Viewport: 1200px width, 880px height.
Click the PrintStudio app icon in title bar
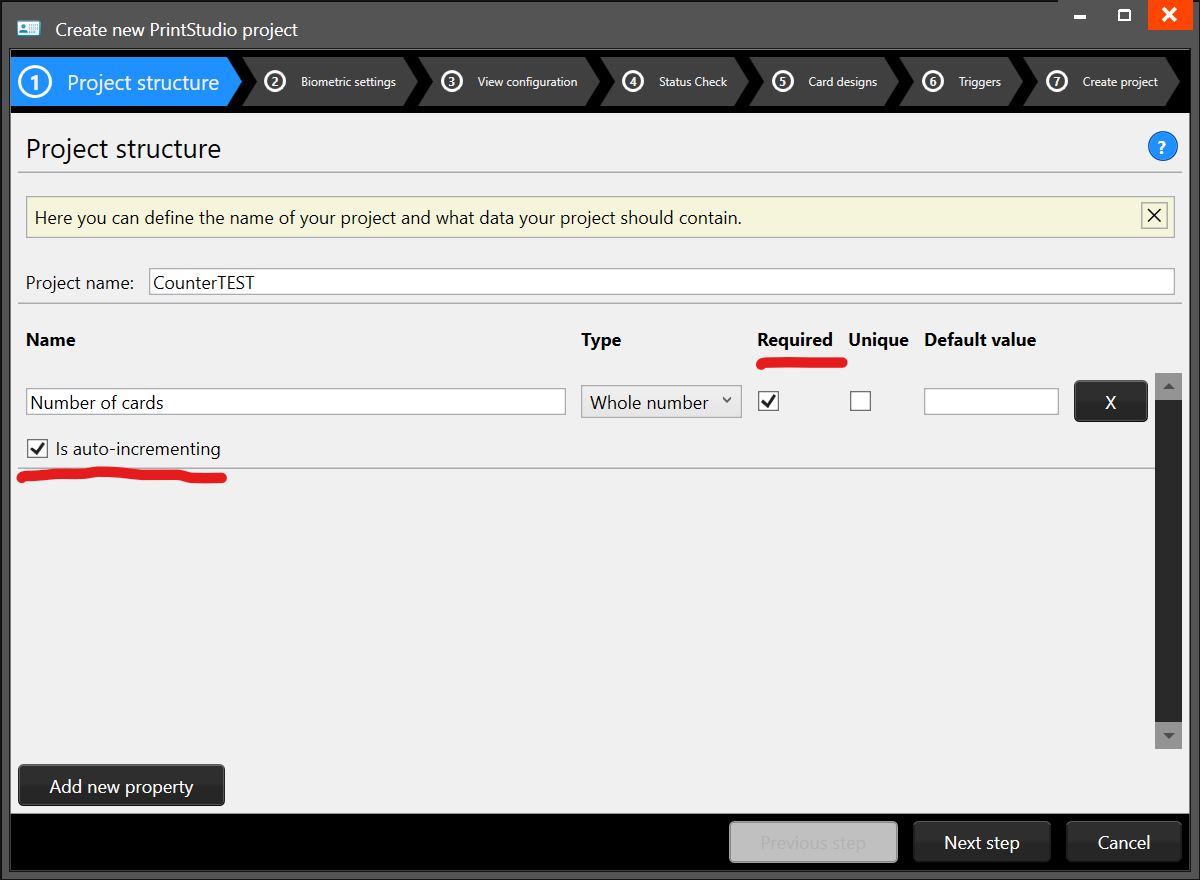click(27, 29)
